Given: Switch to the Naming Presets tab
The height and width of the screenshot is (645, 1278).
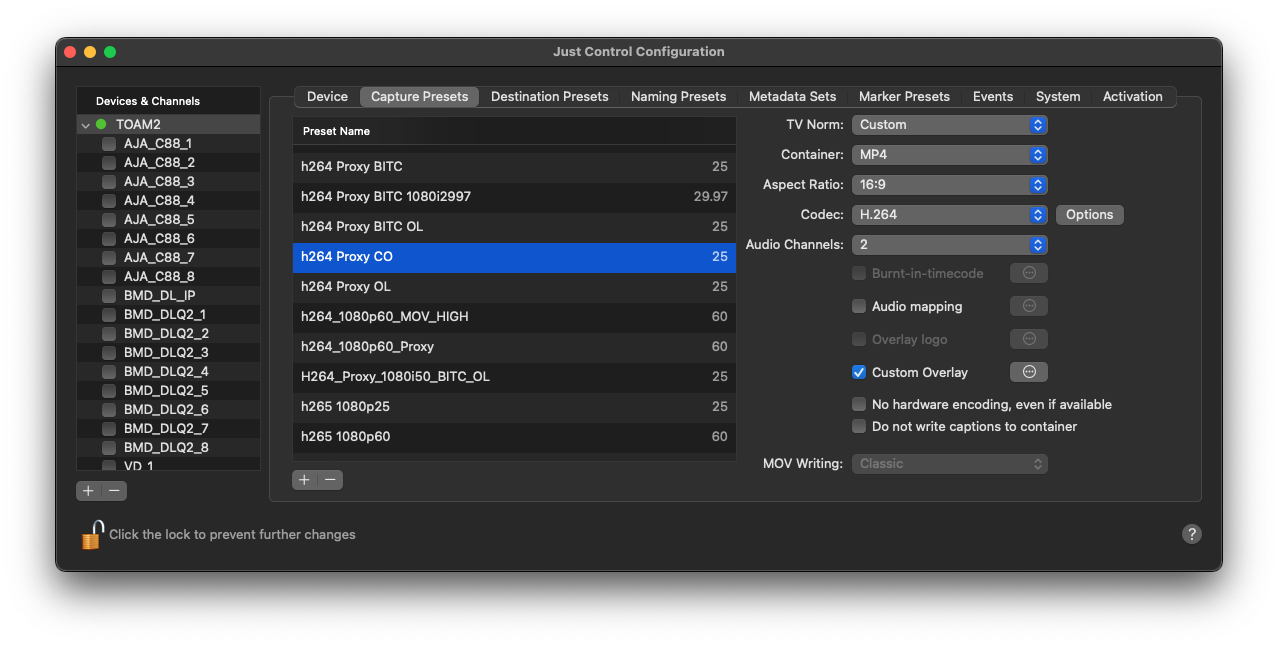Looking at the screenshot, I should (x=679, y=97).
